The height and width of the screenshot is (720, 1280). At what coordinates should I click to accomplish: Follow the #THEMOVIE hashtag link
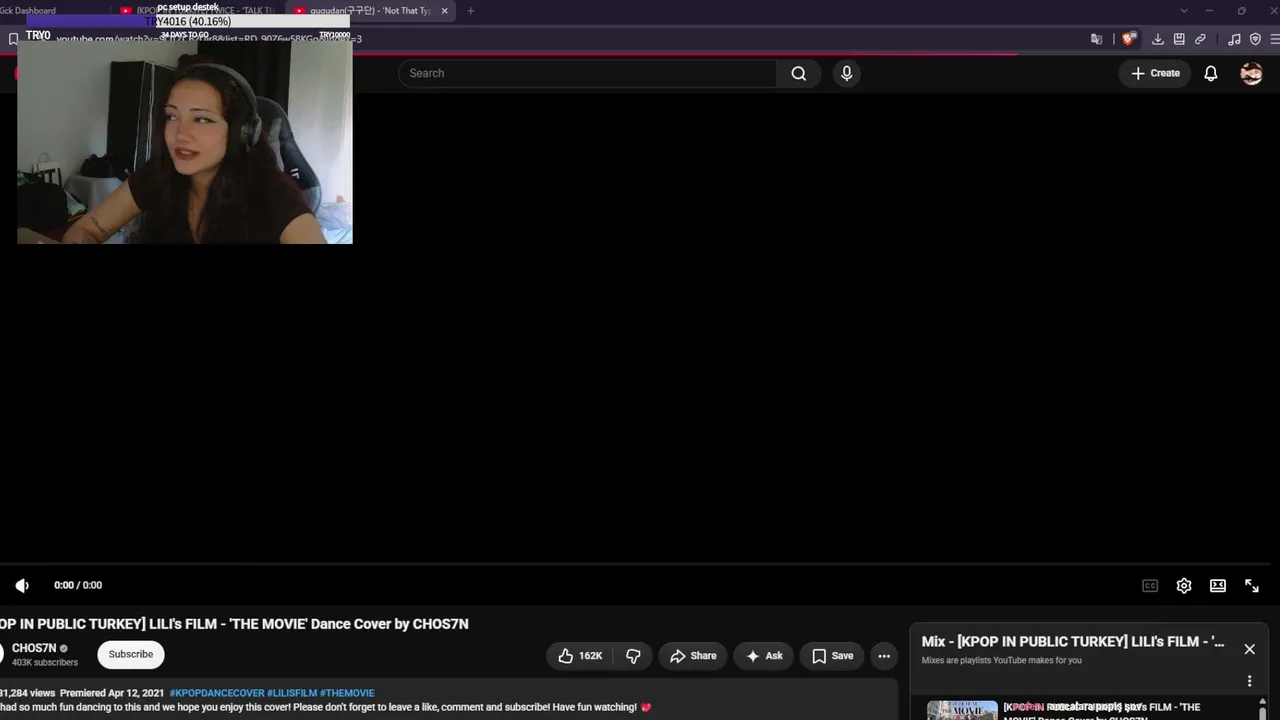coord(347,693)
